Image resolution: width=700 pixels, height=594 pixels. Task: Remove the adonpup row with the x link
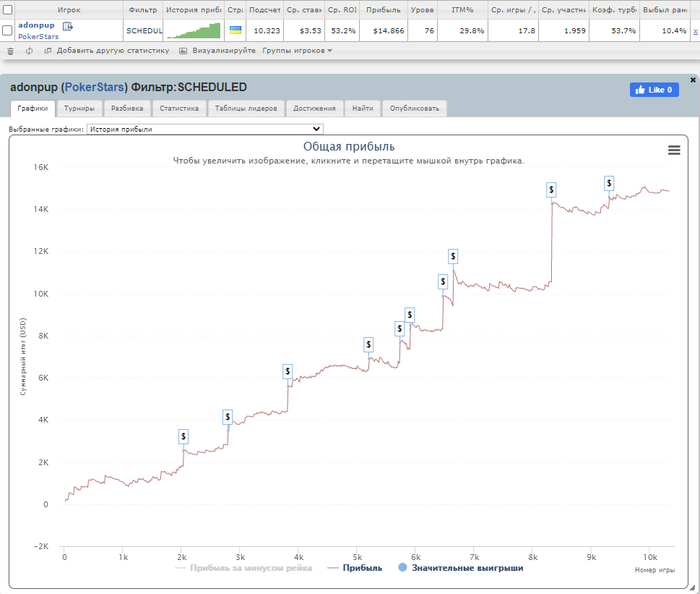coord(696,31)
